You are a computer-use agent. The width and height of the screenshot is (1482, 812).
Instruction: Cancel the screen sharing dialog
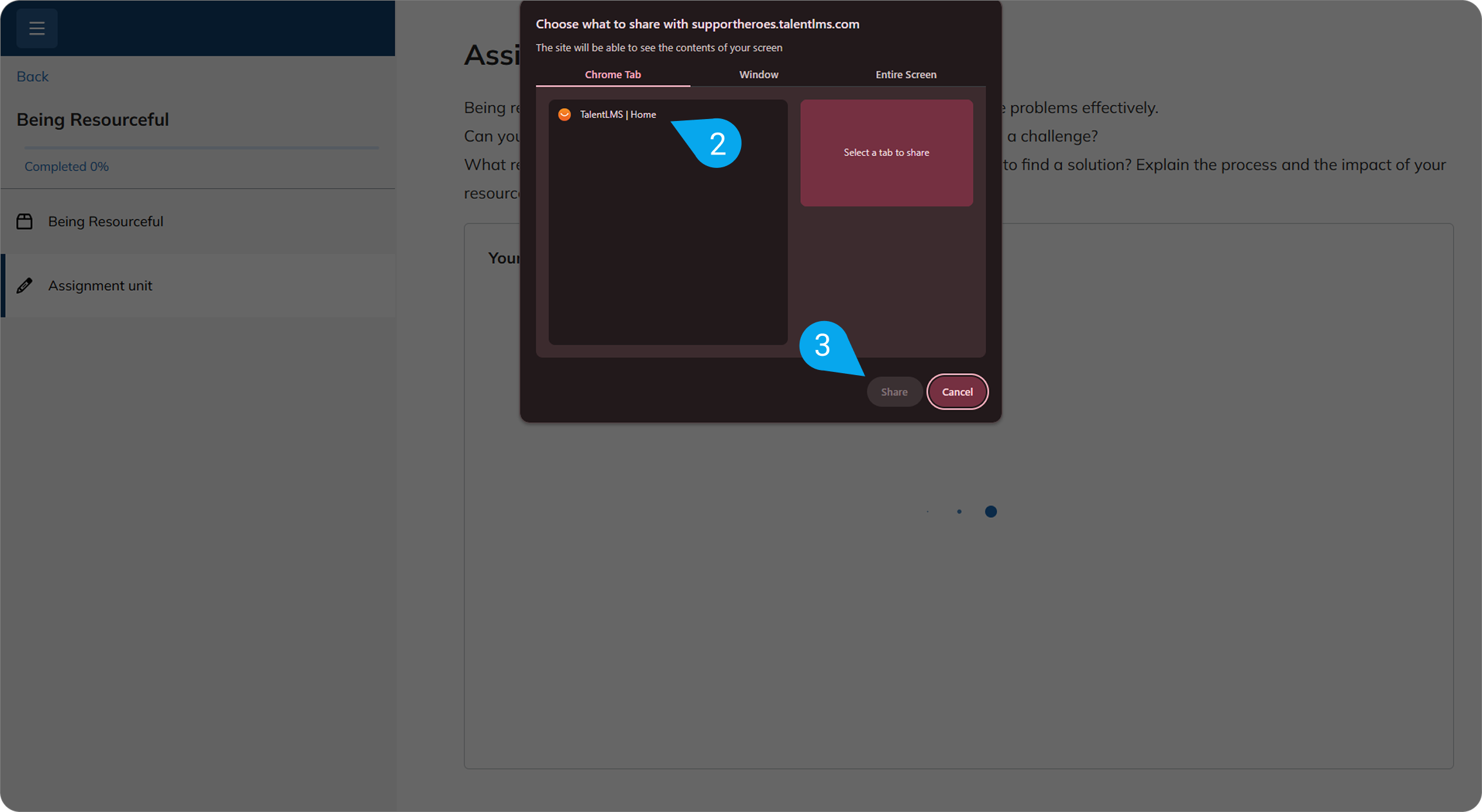coord(957,392)
